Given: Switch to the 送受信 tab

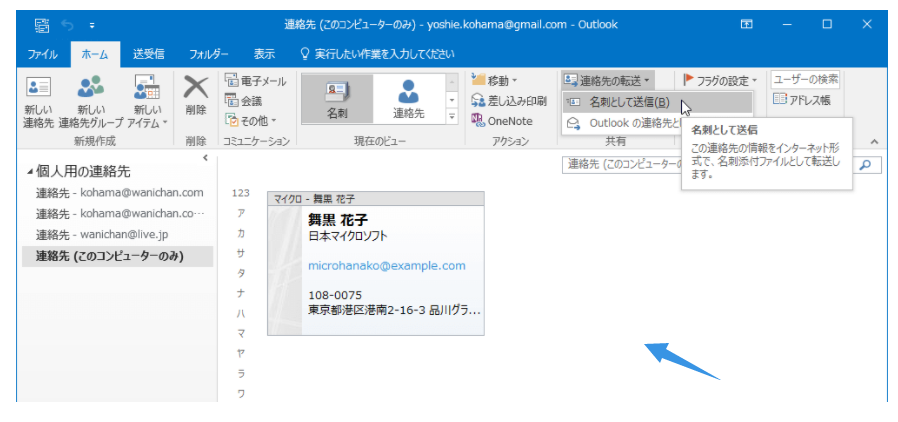Looking at the screenshot, I should click(x=148, y=55).
